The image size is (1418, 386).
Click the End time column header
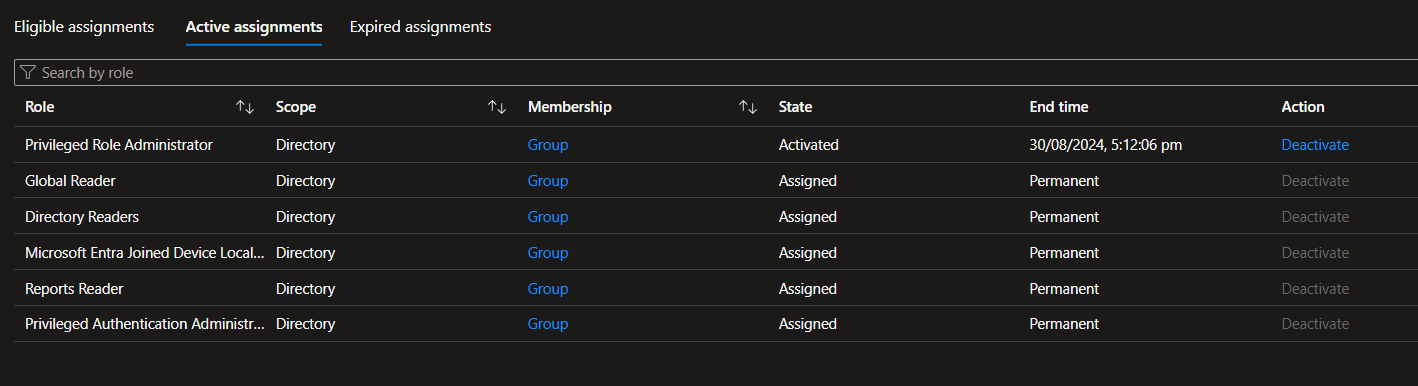[1059, 107]
